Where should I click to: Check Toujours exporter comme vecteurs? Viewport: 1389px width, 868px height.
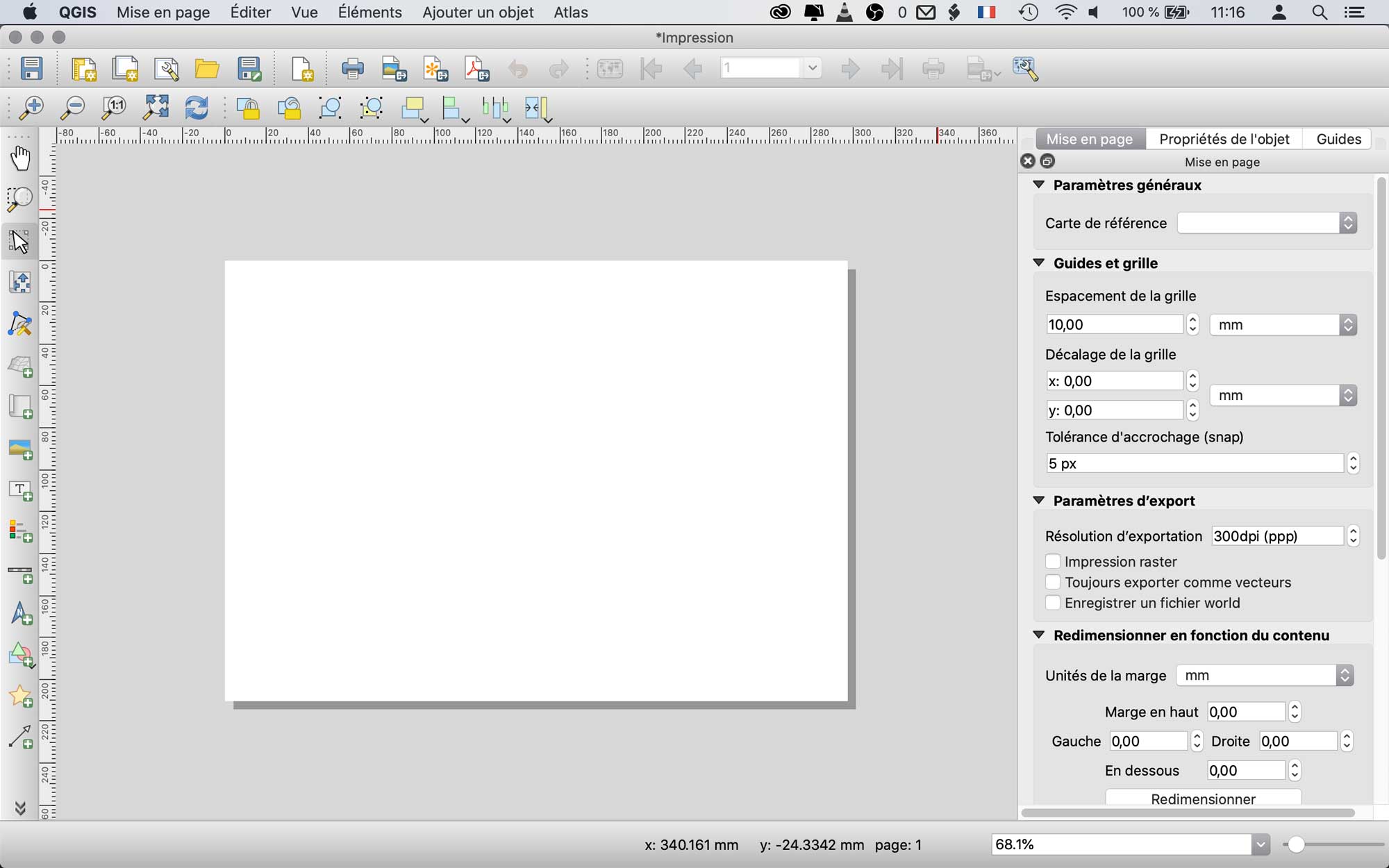click(x=1053, y=582)
